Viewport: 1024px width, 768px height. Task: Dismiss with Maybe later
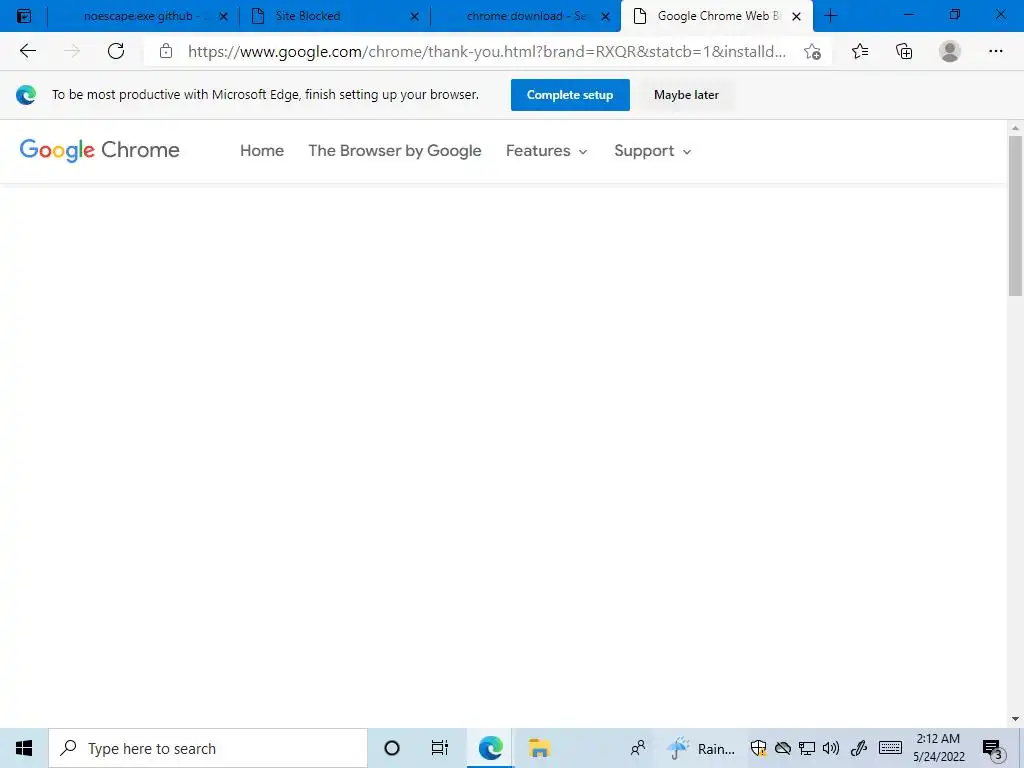point(686,95)
